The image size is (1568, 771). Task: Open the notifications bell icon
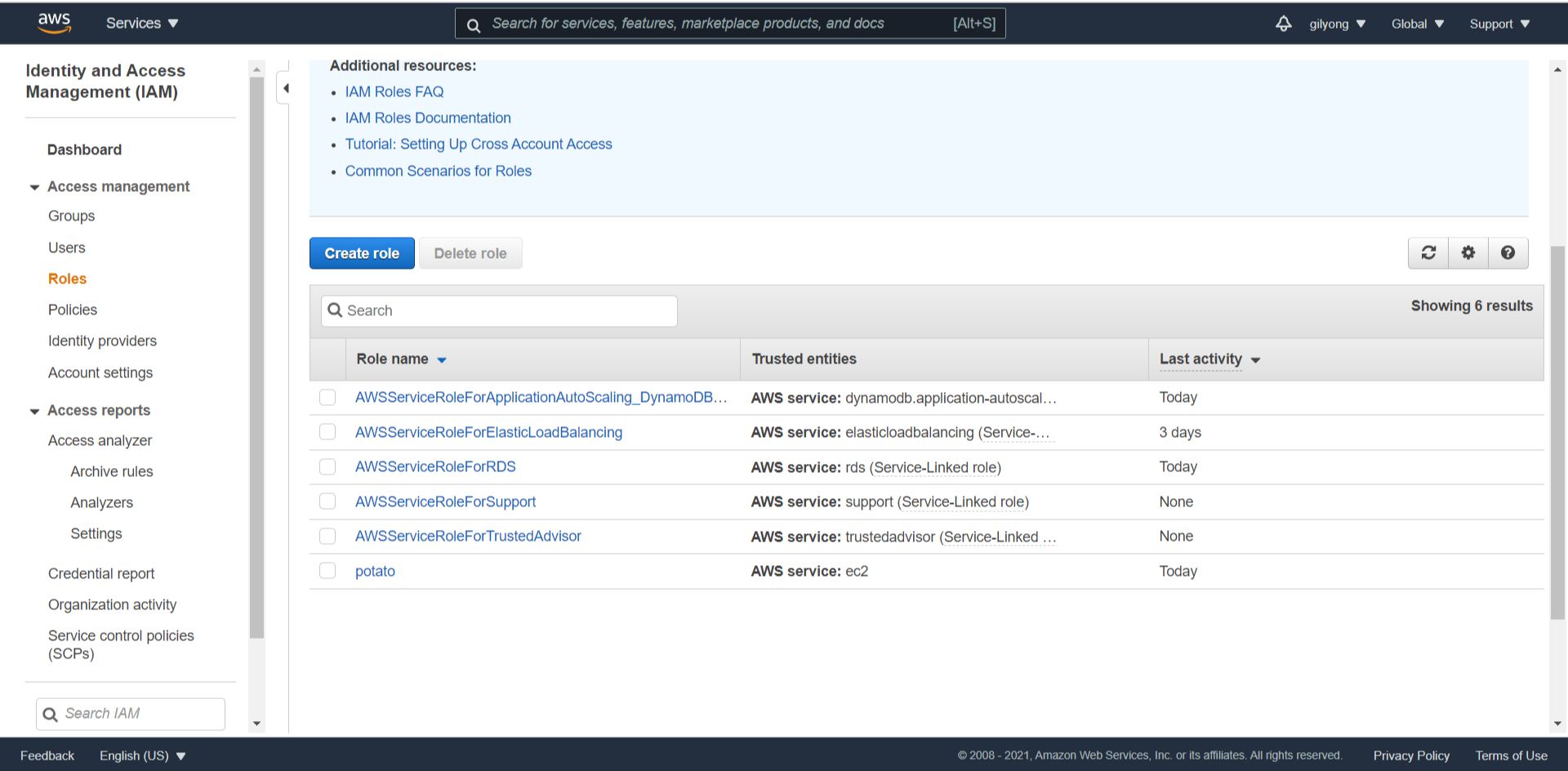coord(1284,24)
